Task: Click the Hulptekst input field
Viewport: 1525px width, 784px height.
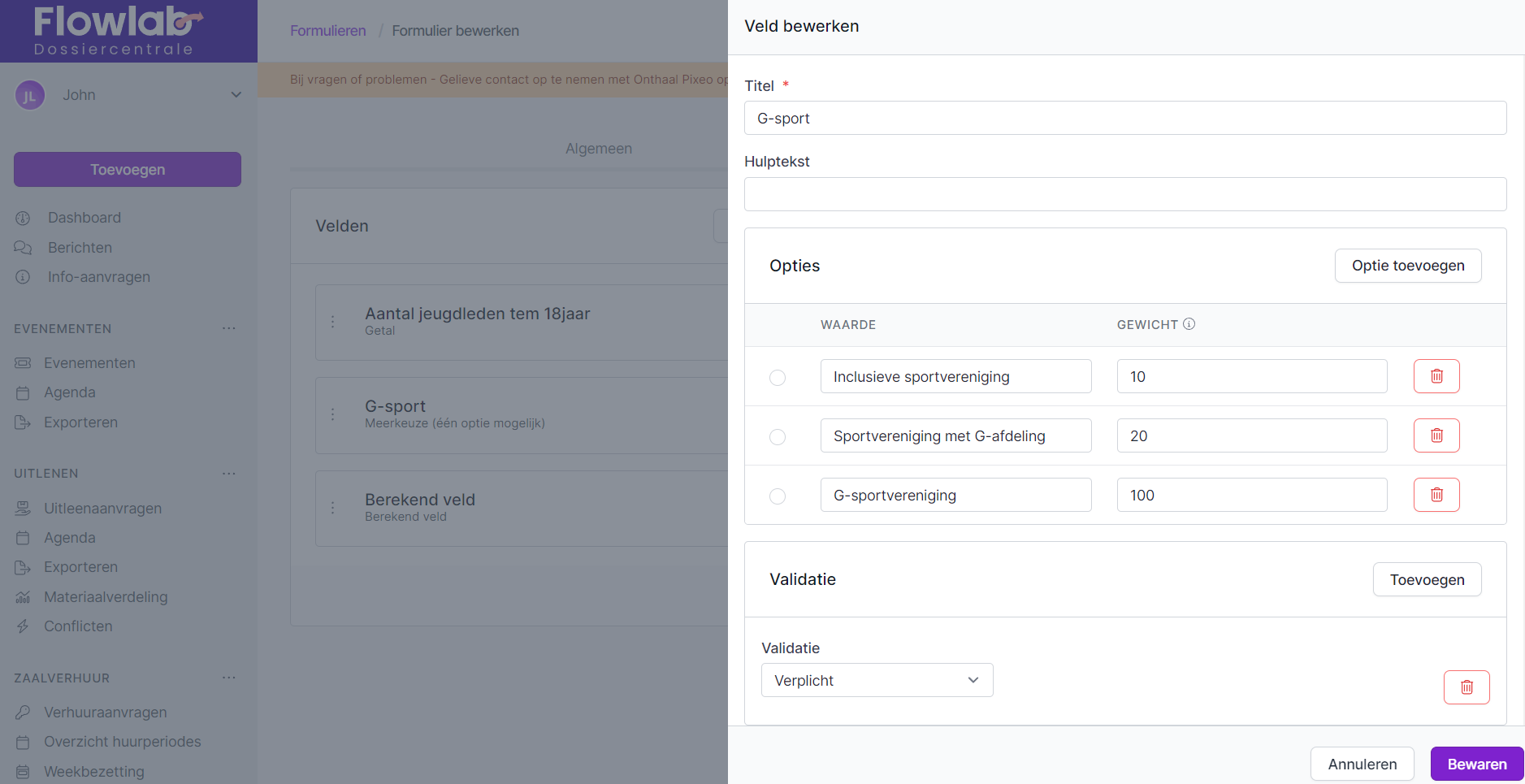Action: click(1124, 194)
